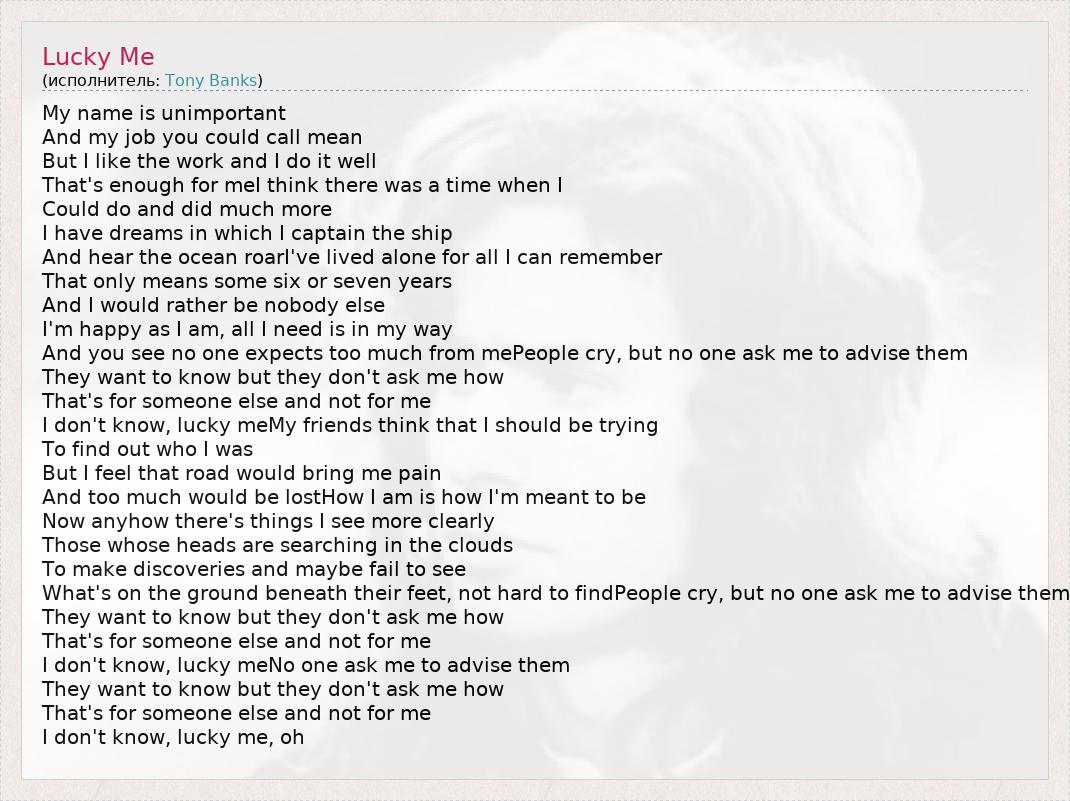Click the line starting "And hear the ocean roar"
This screenshot has height=801, width=1070.
point(352,257)
